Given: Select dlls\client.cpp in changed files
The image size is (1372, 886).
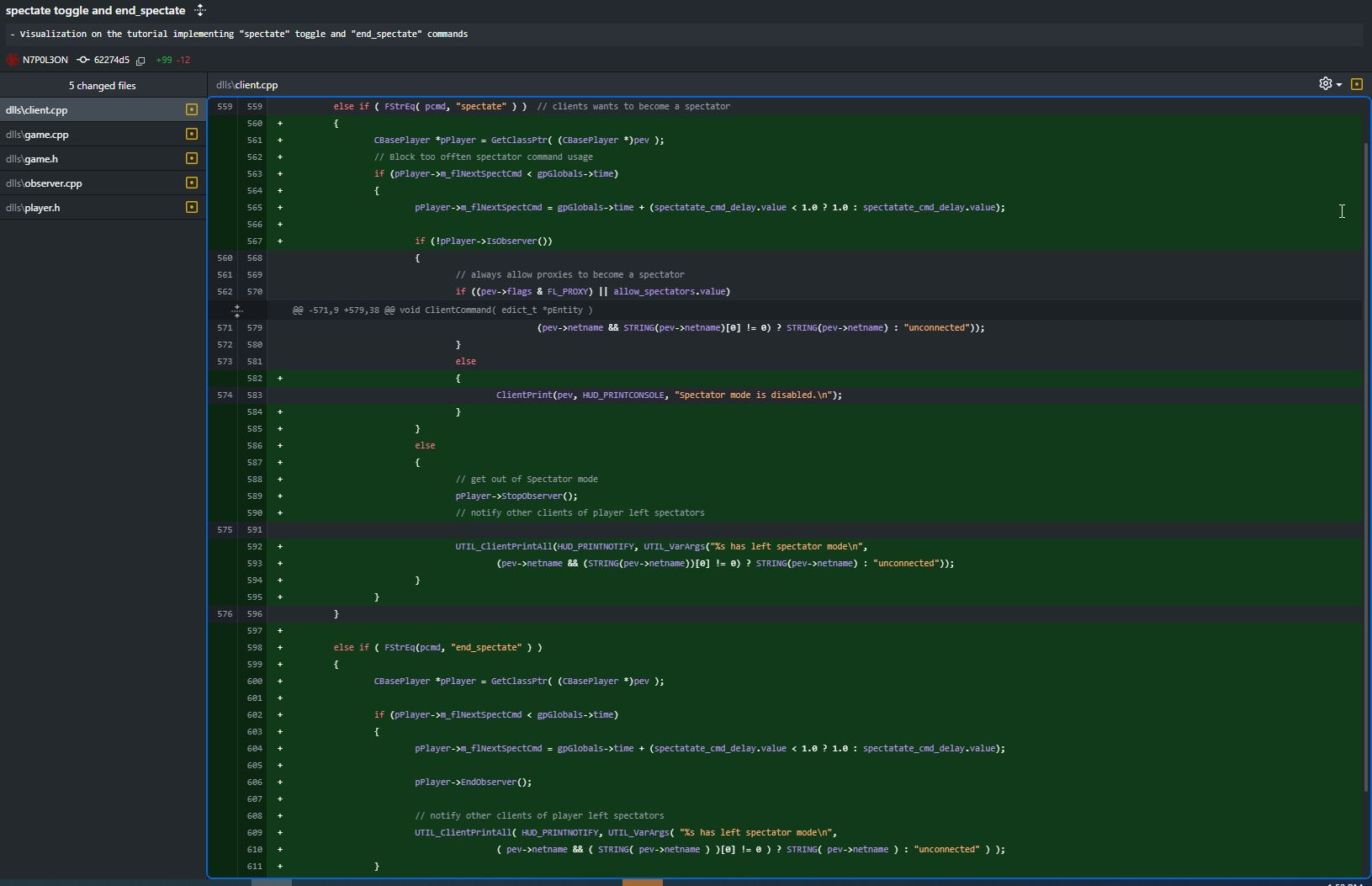Looking at the screenshot, I should (x=37, y=110).
